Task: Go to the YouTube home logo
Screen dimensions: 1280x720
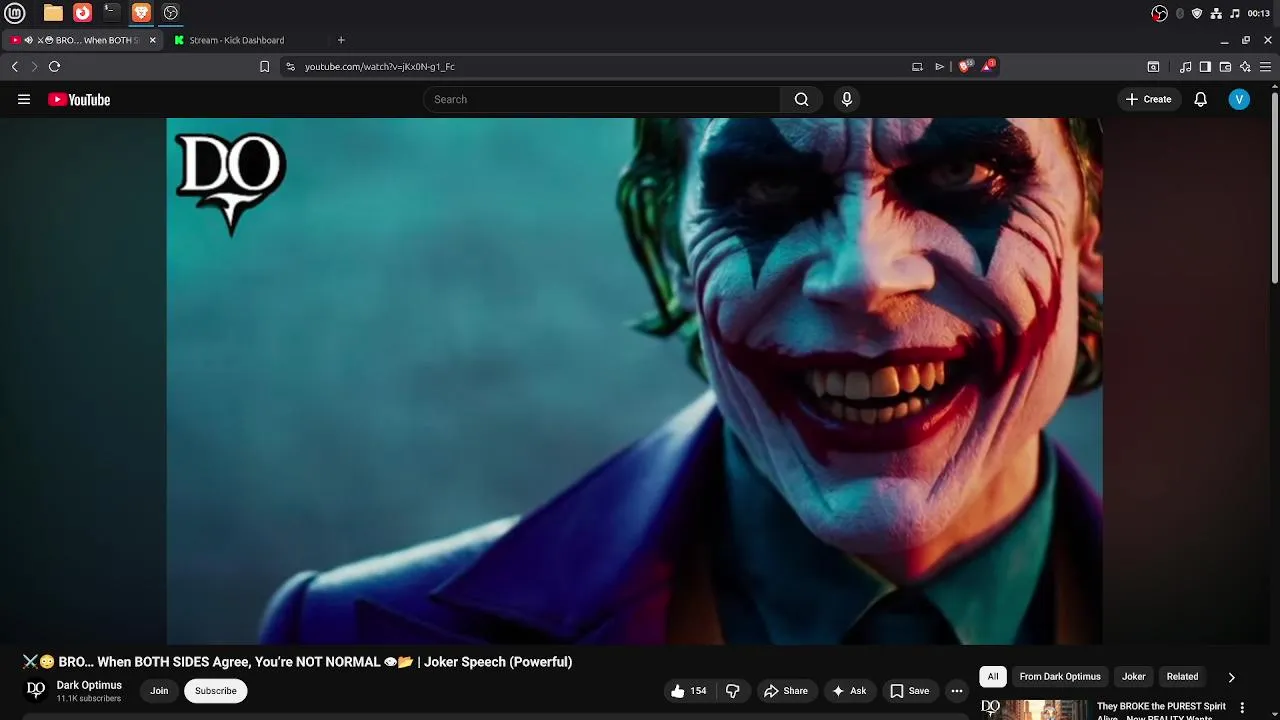Action: click(x=79, y=99)
